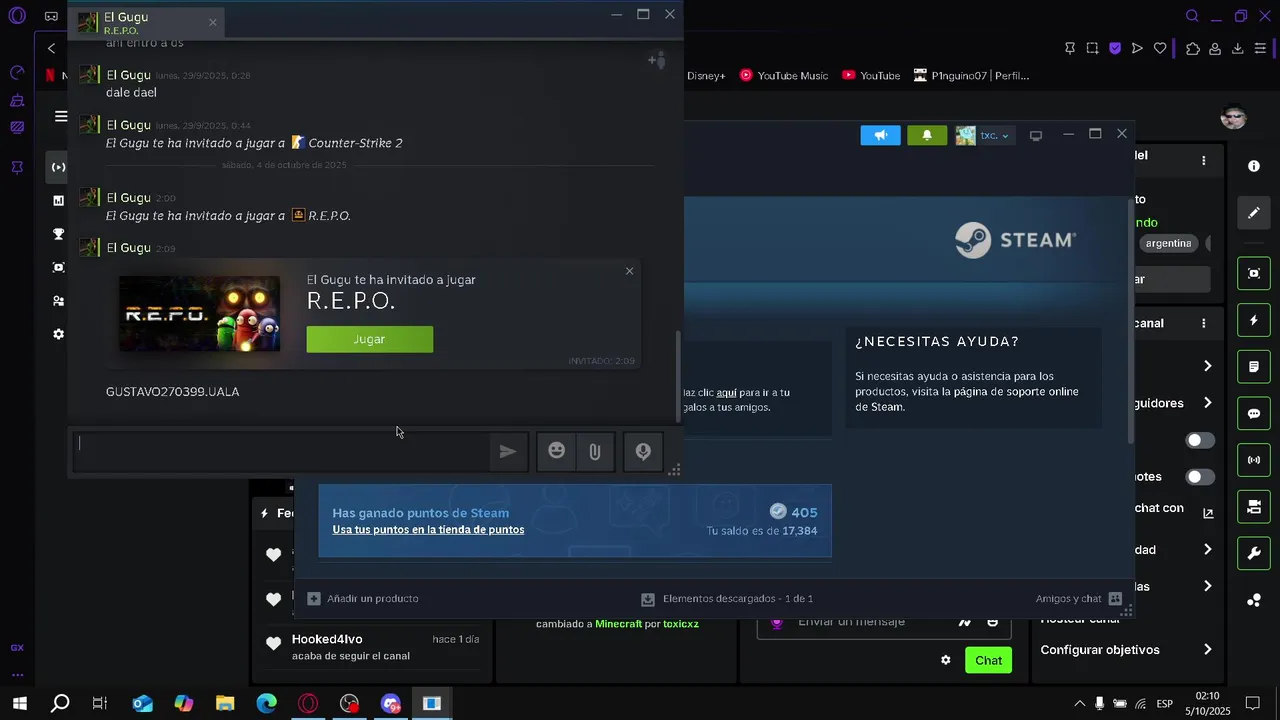Open File Explorer from taskbar
1280x720 pixels.
click(225, 704)
